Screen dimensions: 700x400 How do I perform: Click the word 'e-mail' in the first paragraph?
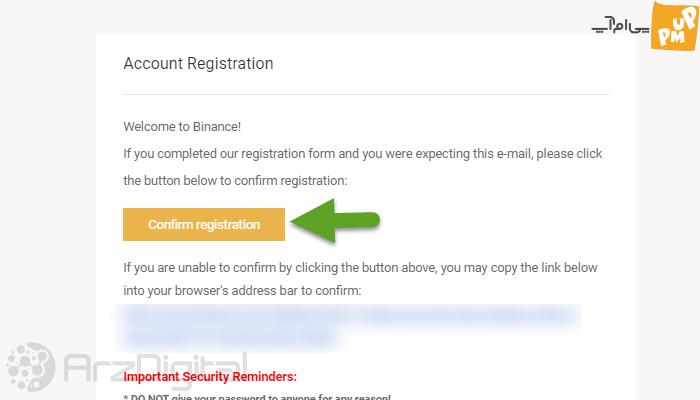pos(513,154)
